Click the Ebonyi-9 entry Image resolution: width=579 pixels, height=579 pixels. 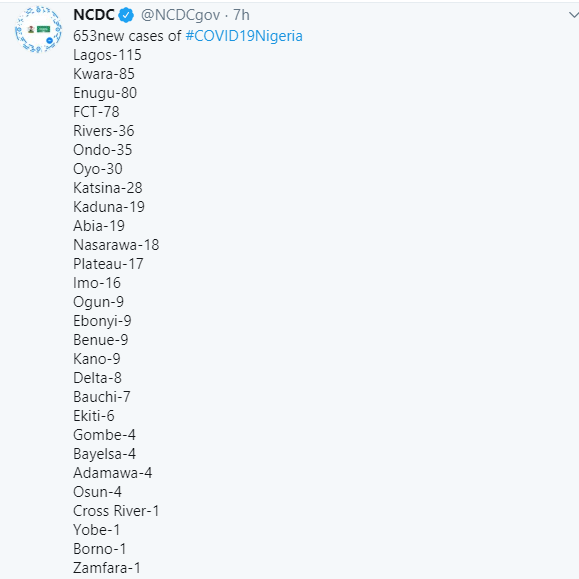pos(102,321)
